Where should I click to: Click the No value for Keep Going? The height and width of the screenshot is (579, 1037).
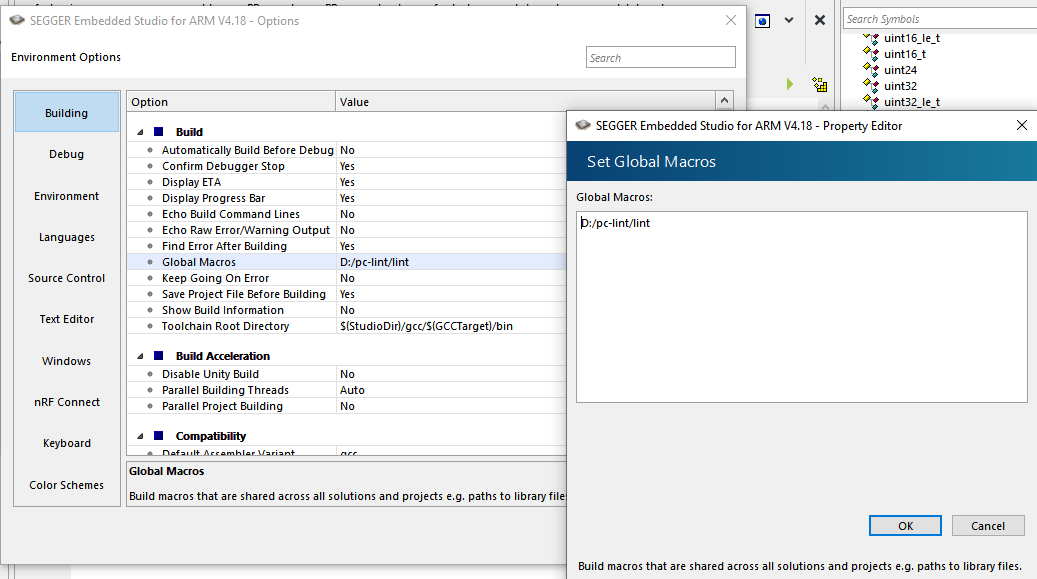tap(347, 278)
